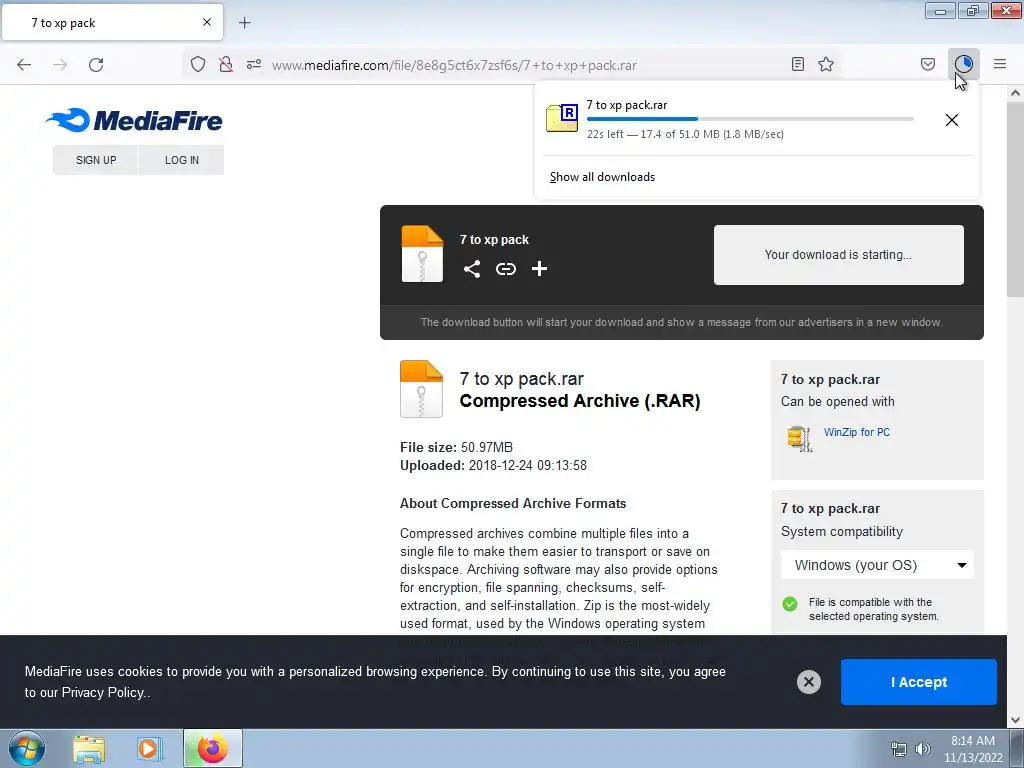Click the scrollbar down arrow

pos(1015,720)
